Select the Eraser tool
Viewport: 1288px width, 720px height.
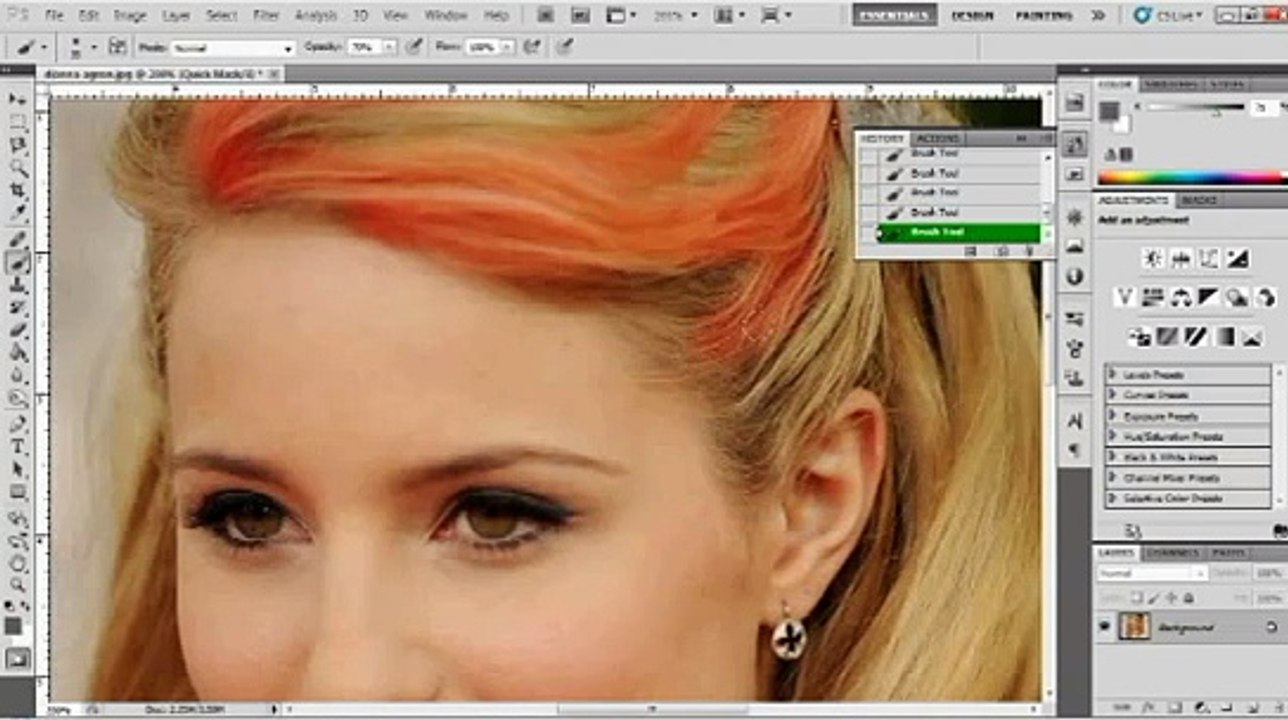(x=17, y=331)
